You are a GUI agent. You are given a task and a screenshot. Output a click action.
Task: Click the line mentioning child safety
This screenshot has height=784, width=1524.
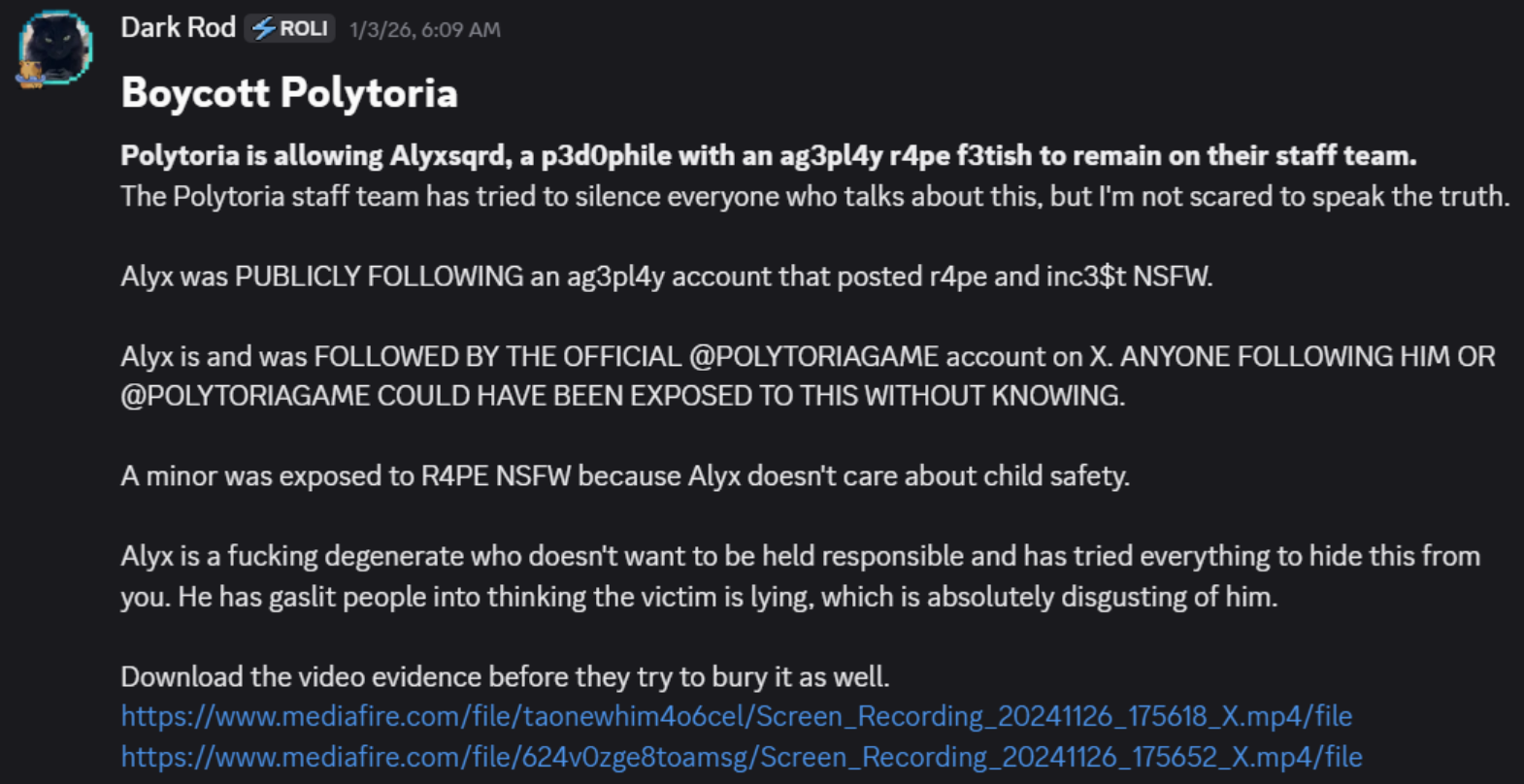tap(624, 476)
